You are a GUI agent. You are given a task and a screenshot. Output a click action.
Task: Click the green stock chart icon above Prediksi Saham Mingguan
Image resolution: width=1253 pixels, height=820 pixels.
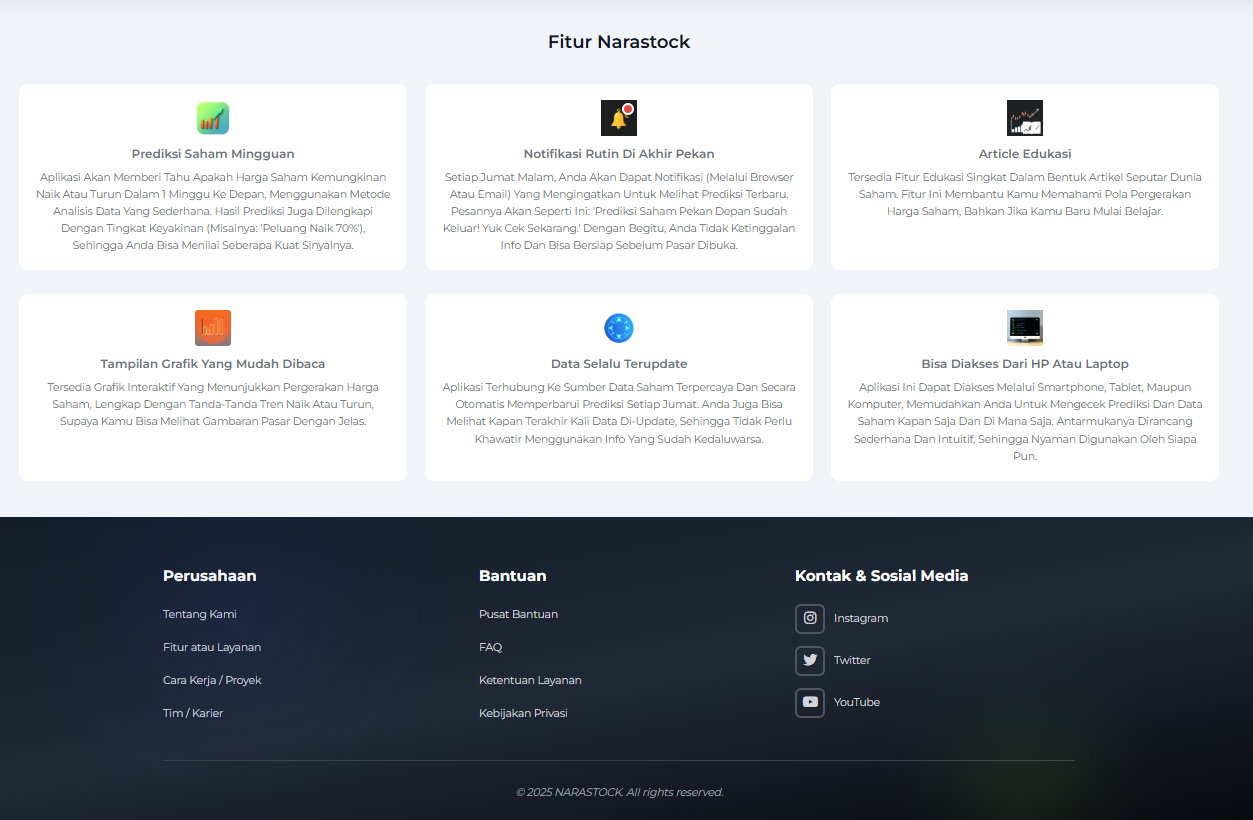[x=212, y=117]
